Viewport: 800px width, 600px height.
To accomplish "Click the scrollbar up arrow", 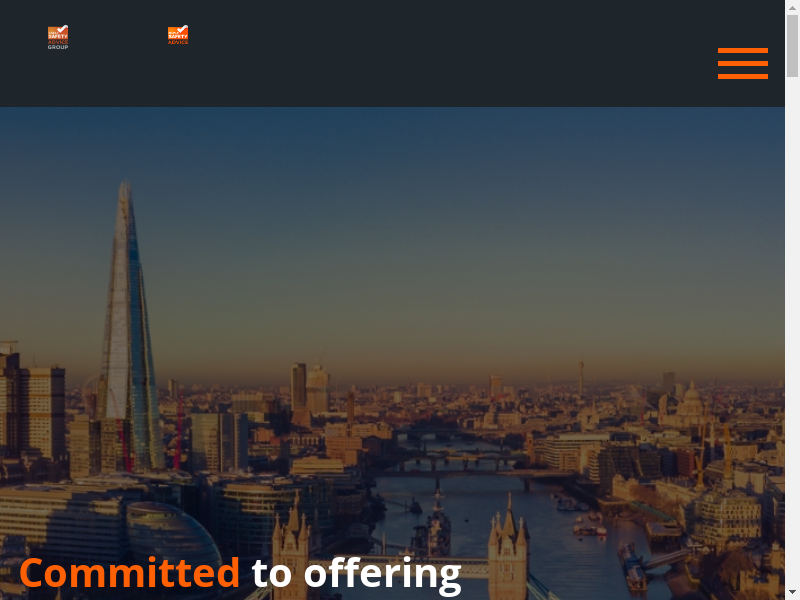I will tap(792, 7).
